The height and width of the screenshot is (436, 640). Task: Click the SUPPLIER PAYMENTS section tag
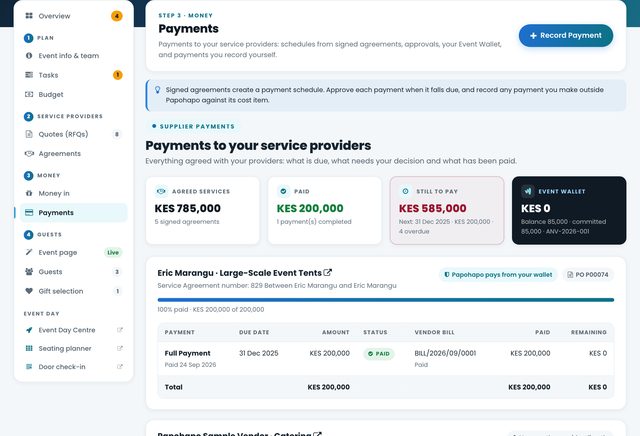[193, 127]
